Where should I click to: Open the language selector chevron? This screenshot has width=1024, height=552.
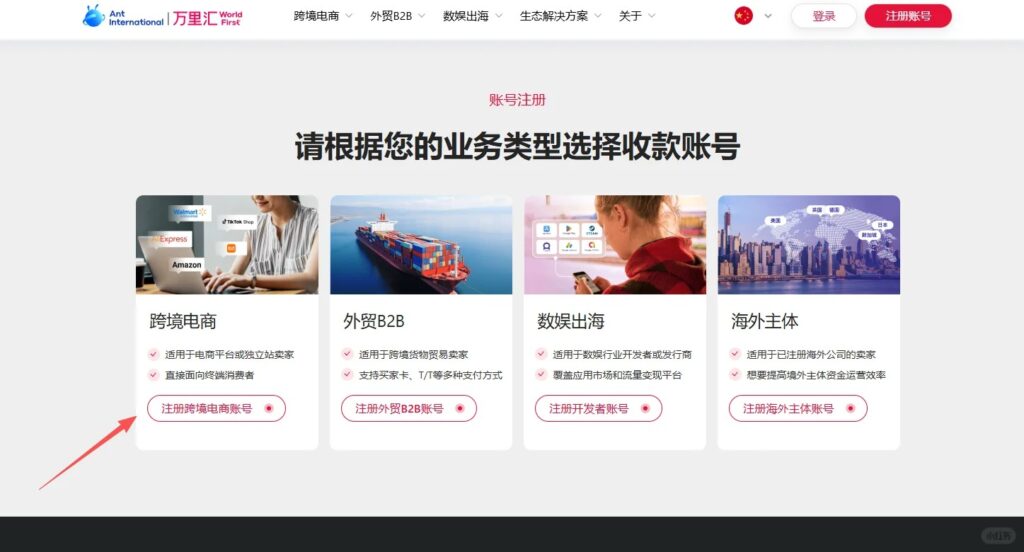click(768, 16)
